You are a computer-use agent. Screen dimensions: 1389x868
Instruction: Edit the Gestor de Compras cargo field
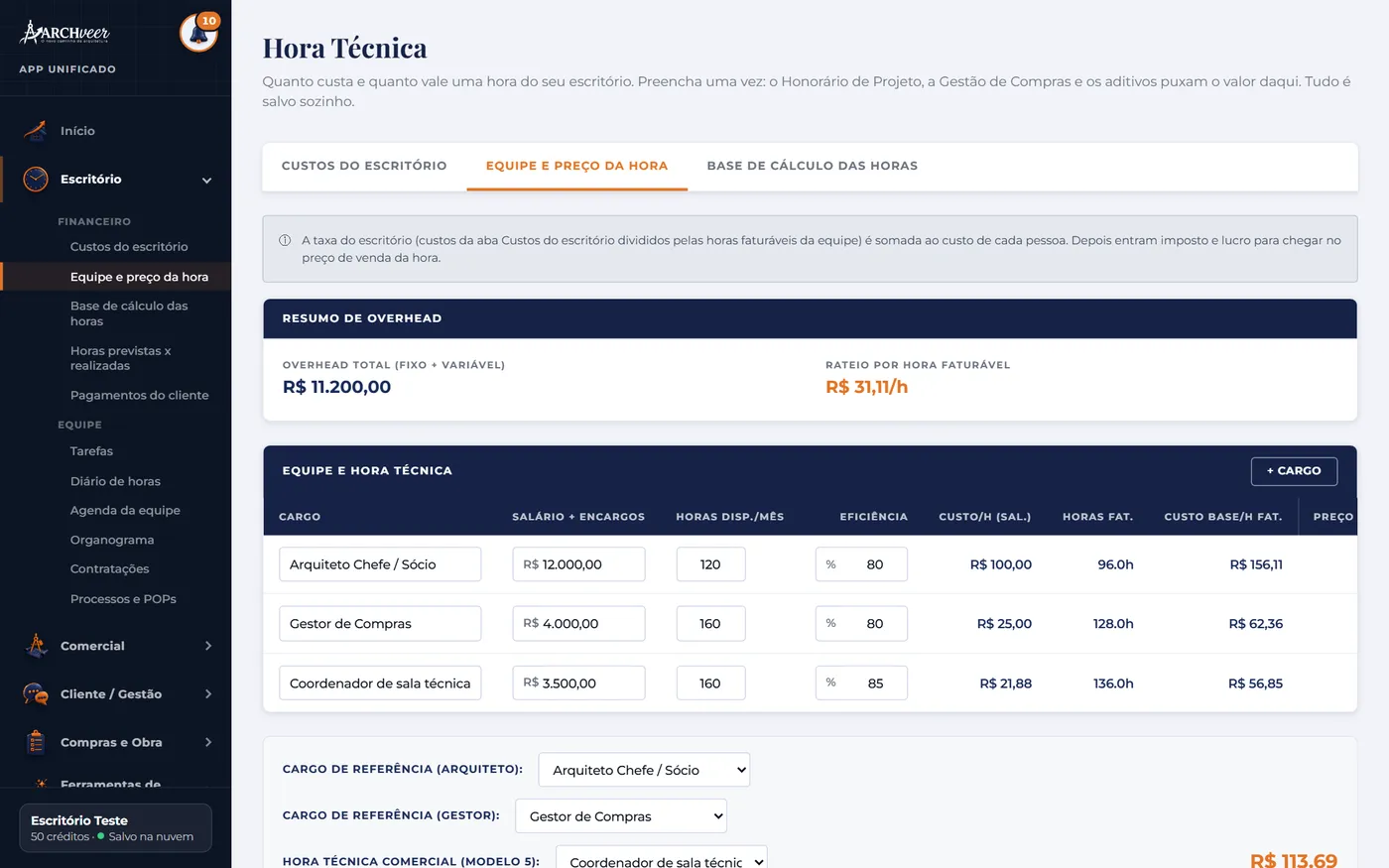coord(380,624)
